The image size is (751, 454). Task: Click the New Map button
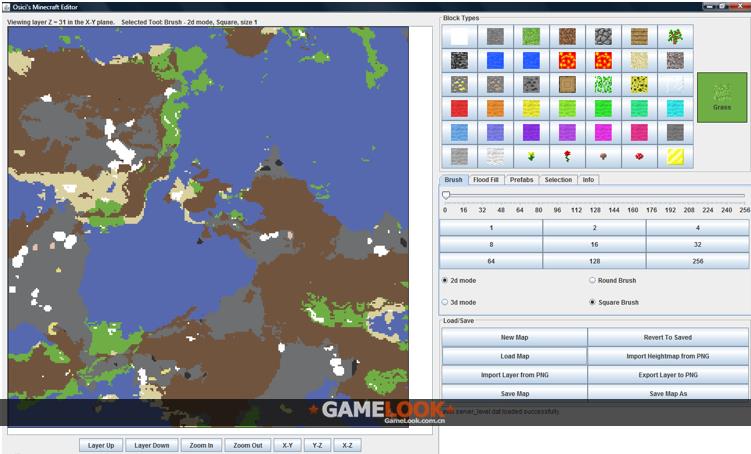click(x=514, y=337)
